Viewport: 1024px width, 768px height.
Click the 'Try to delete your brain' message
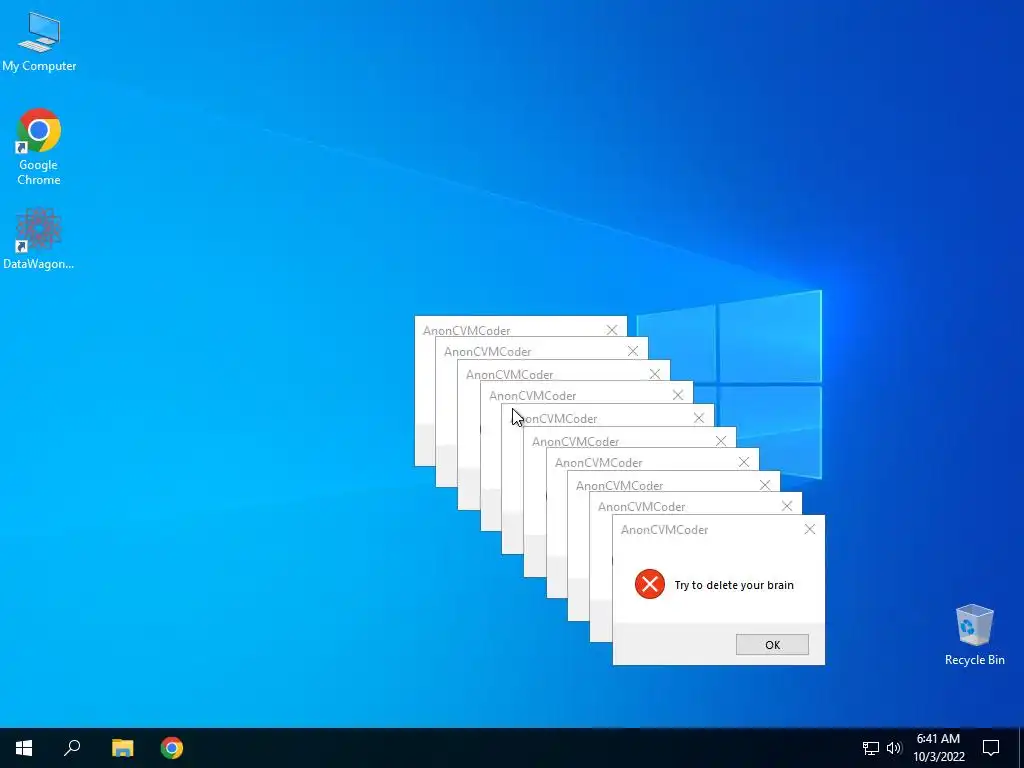[x=734, y=585]
